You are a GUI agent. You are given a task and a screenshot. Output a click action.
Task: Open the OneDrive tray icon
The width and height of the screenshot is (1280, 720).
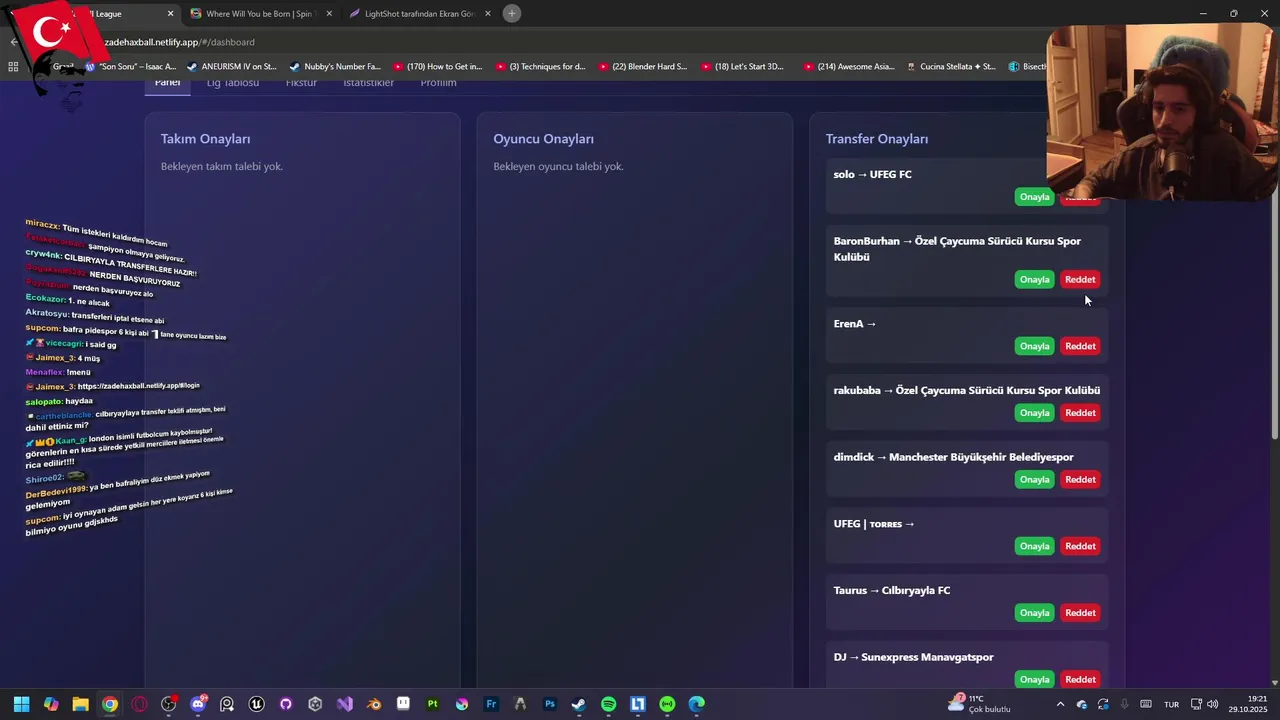click(1081, 704)
